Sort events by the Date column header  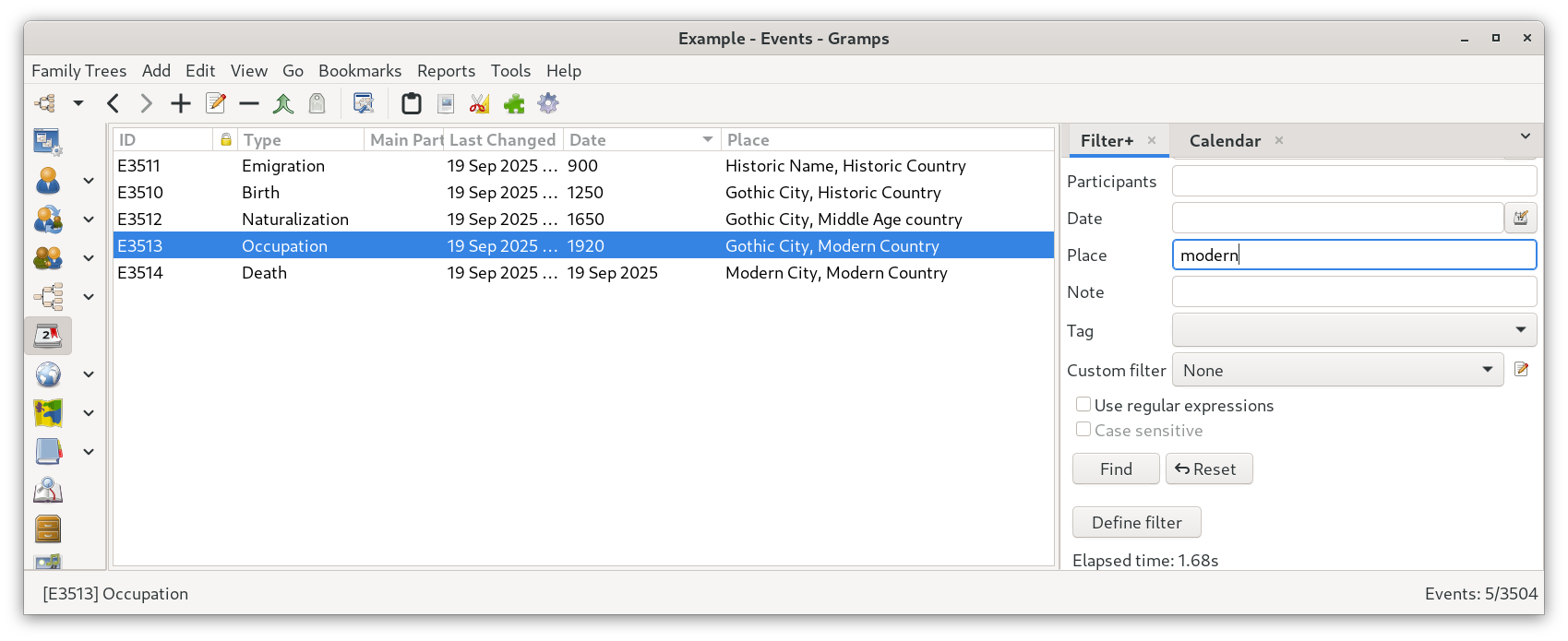(x=641, y=139)
